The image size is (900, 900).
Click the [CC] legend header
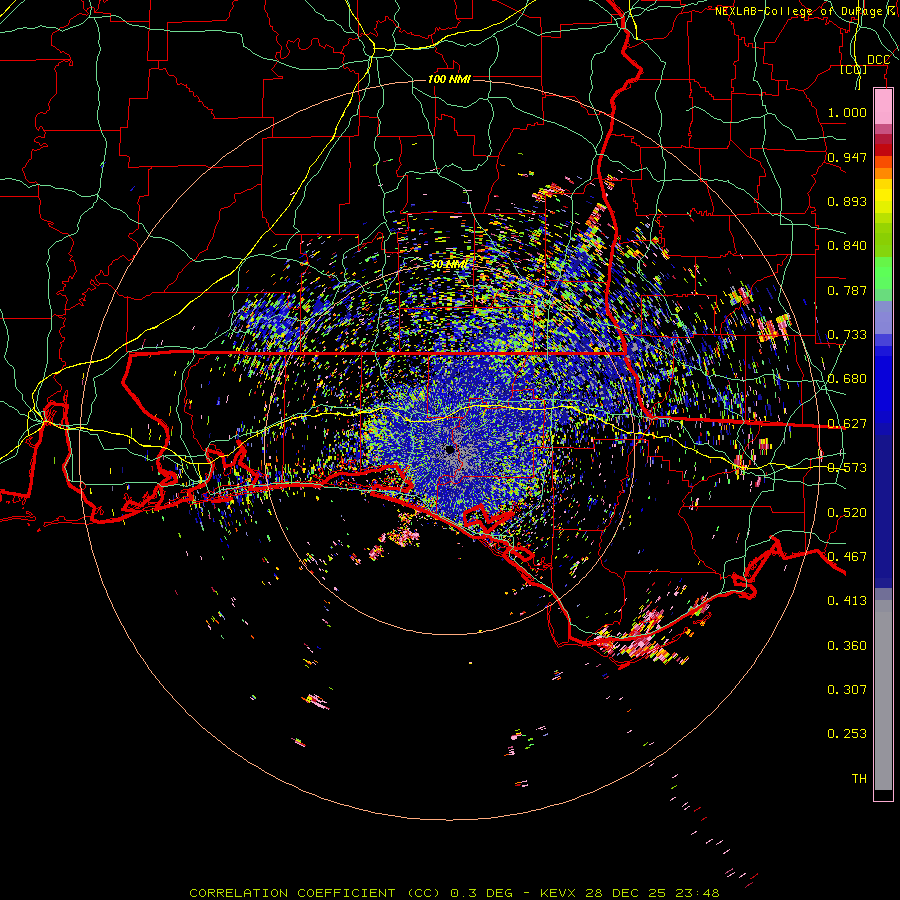point(854,69)
